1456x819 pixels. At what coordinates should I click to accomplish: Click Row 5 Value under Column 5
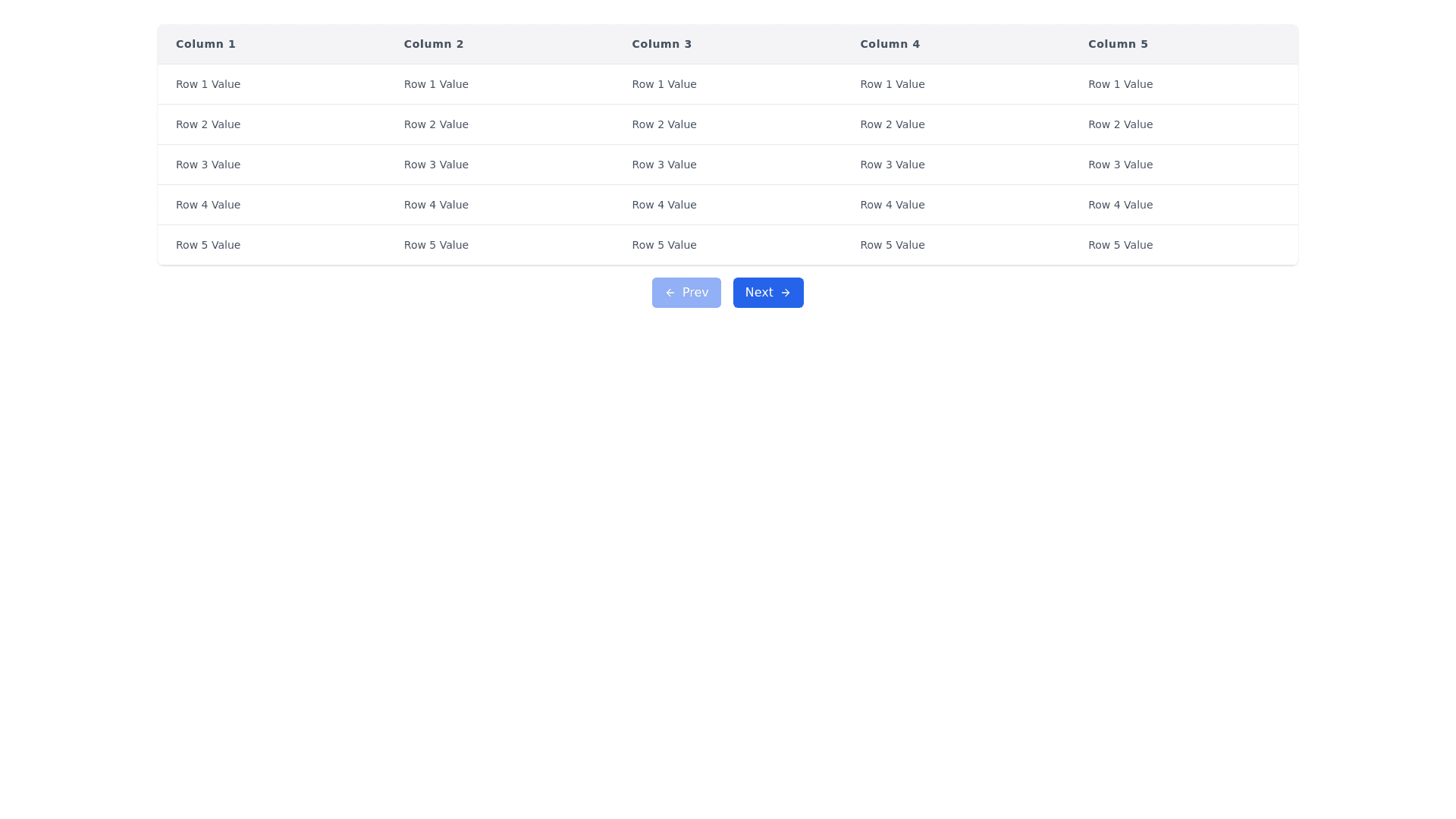coord(1120,245)
